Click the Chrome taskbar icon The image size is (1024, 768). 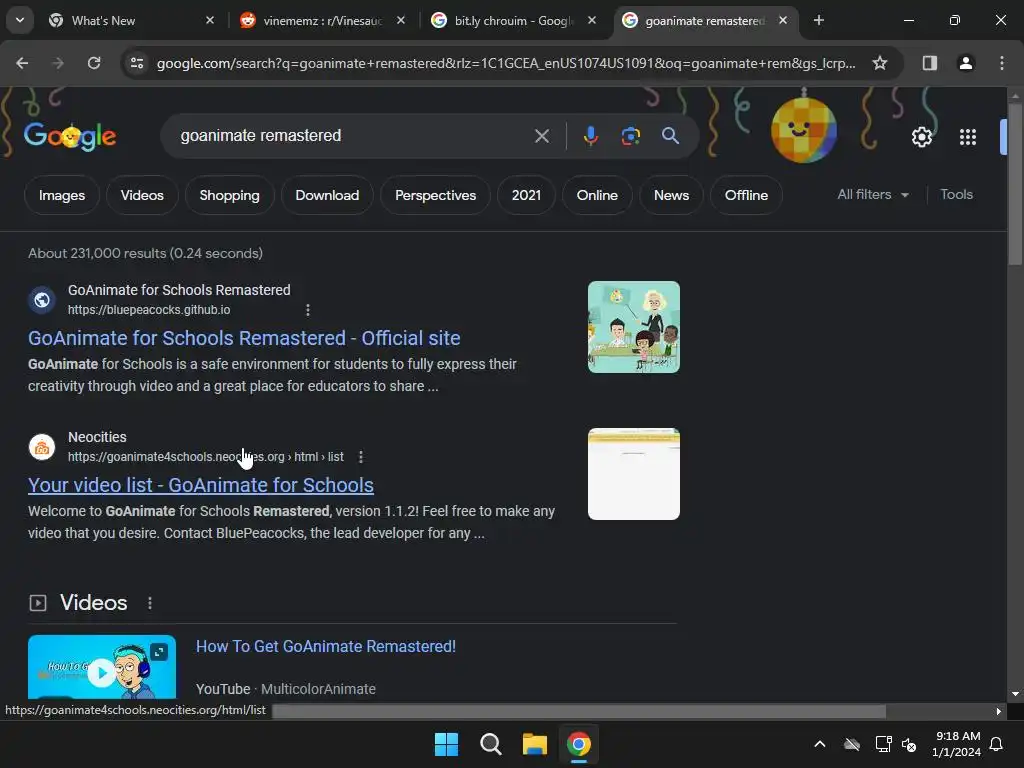click(579, 744)
